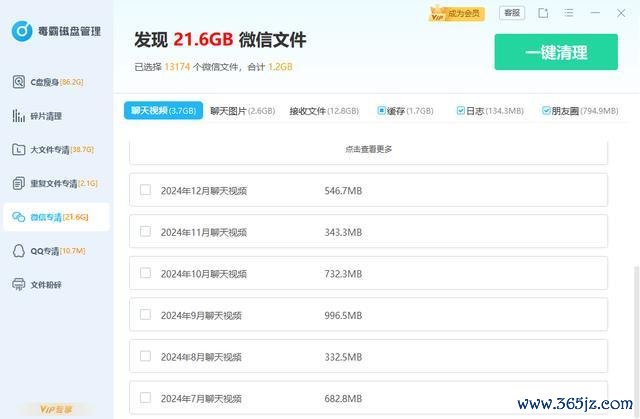Check the 2024年11月聊天视频 checkbox

[145, 232]
